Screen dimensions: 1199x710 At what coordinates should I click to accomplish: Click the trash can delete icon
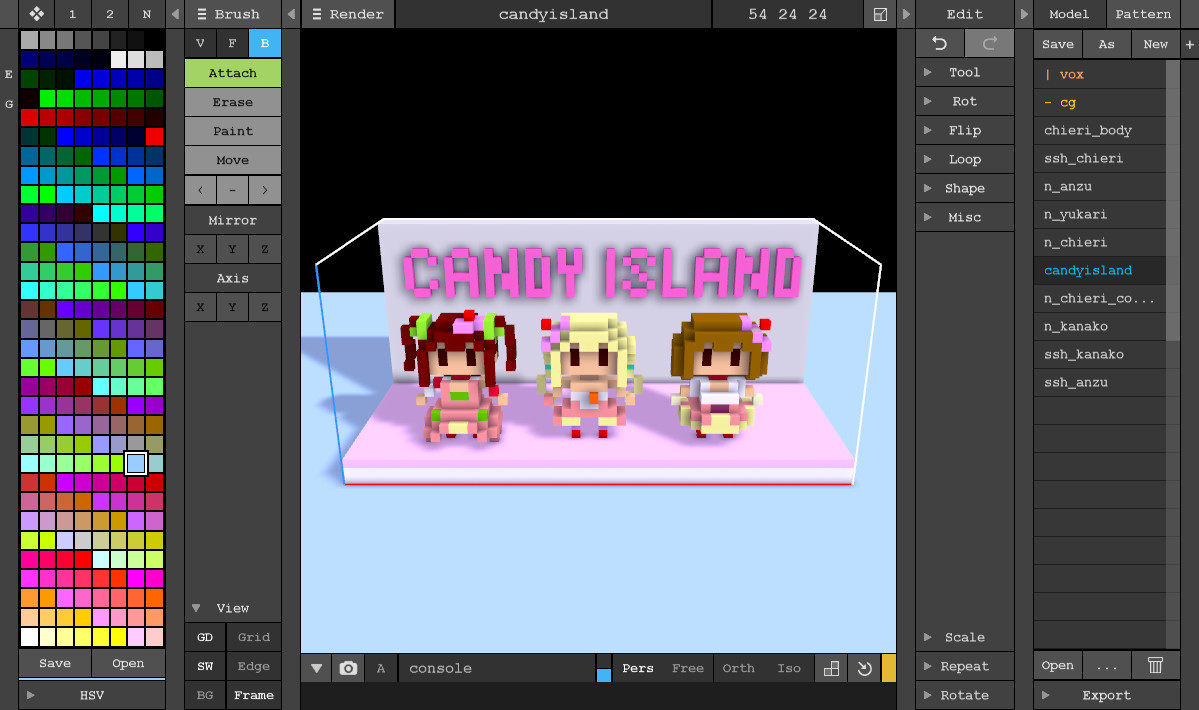click(x=1155, y=665)
